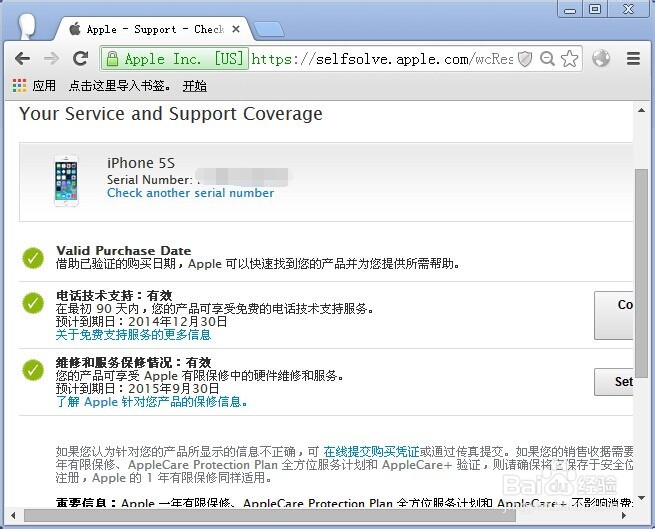Select the Apple - Support - Check tab

tap(155, 29)
